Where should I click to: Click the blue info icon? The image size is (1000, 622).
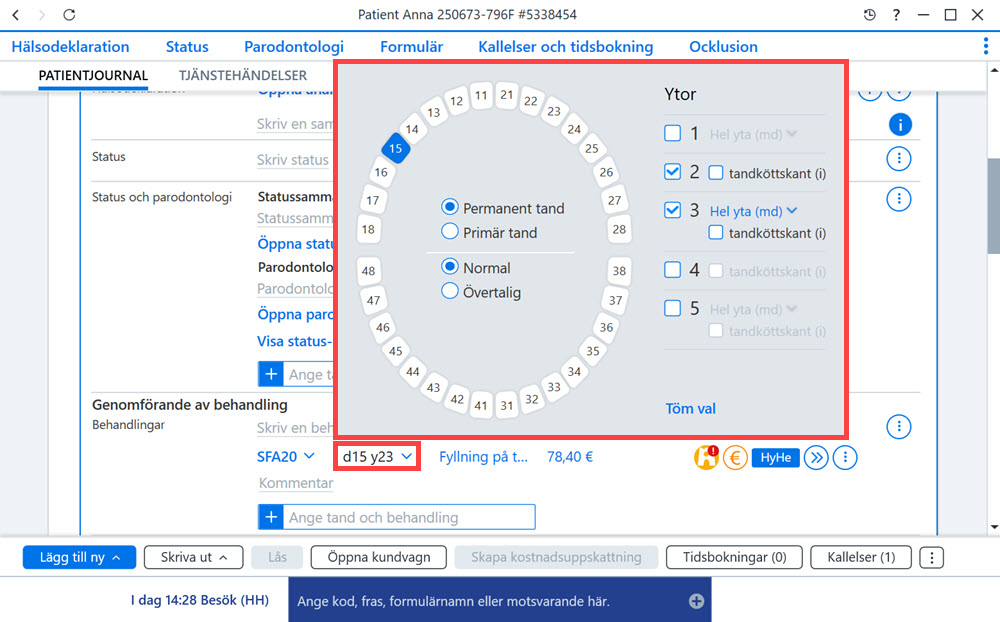click(900, 125)
